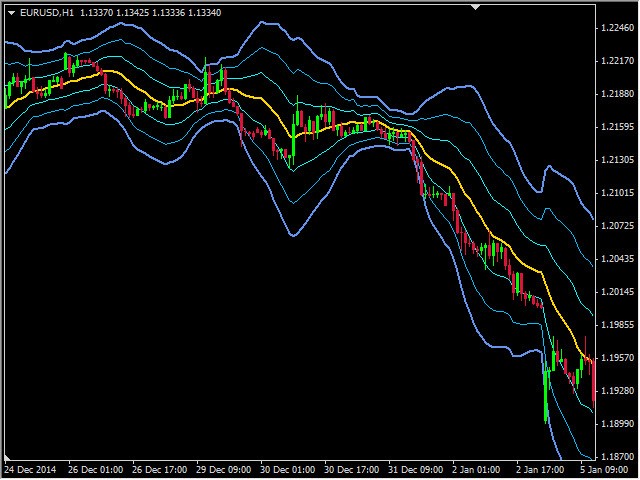Image resolution: width=640 pixels, height=480 pixels.
Task: Click the 1.22460 price scale label
Action: tap(617, 28)
